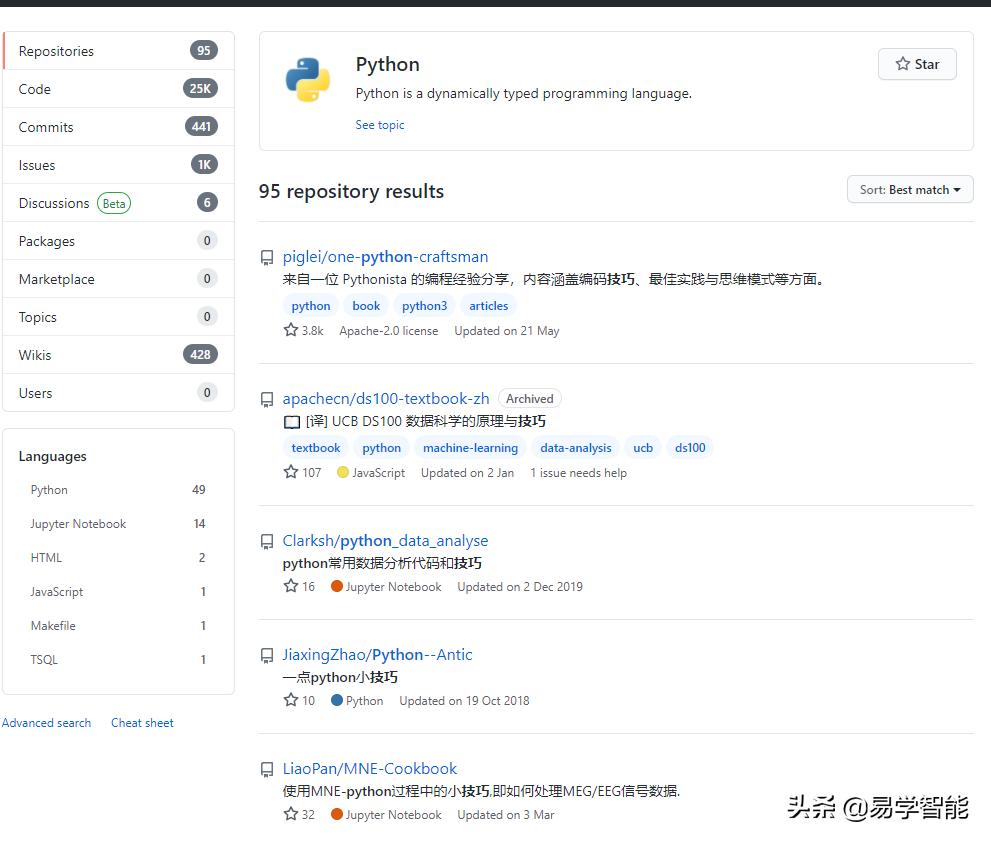This screenshot has width=991, height=842.
Task: Filter by Python language
Action: coord(118,490)
